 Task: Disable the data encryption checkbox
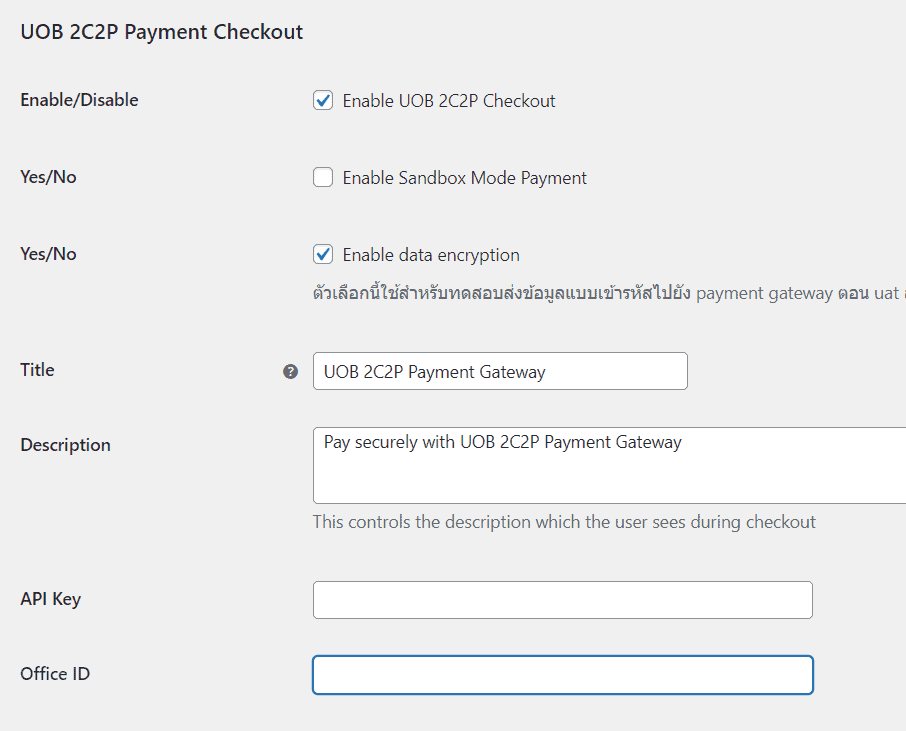pos(323,254)
